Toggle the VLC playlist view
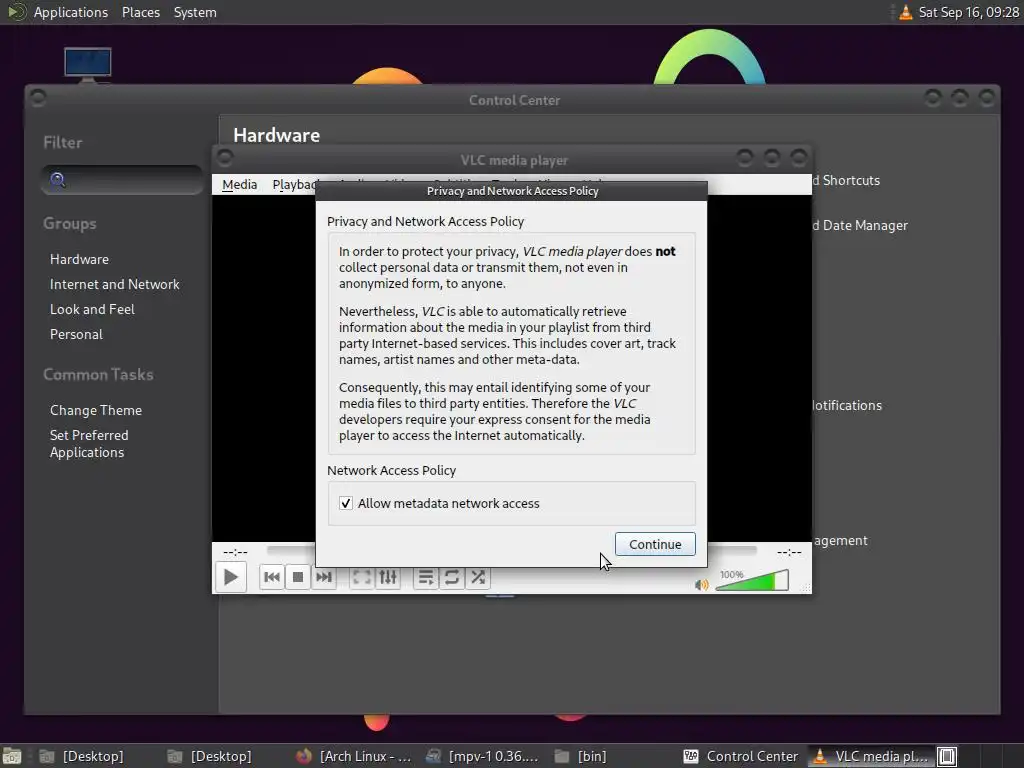The width and height of the screenshot is (1024, 768). (426, 577)
